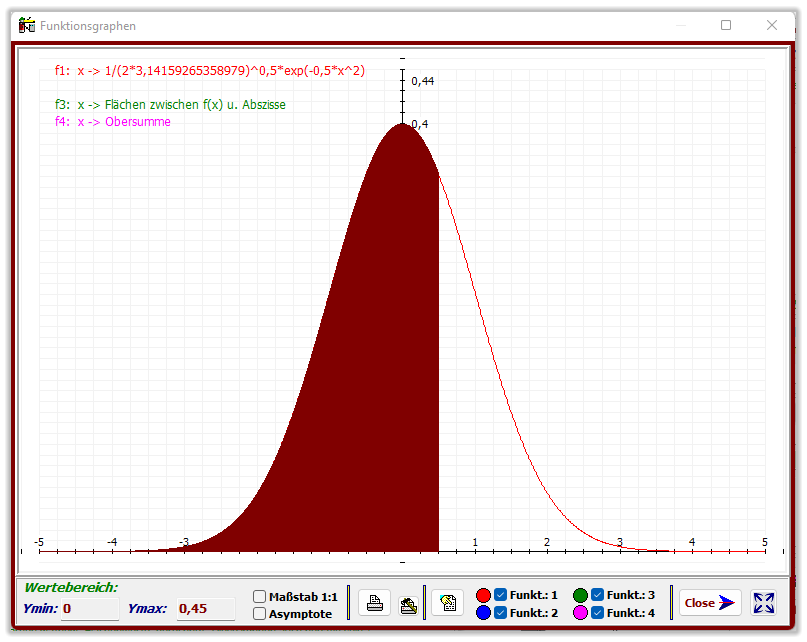
Task: Uncheck the Funkt.: 1 checkbox
Action: 501,595
